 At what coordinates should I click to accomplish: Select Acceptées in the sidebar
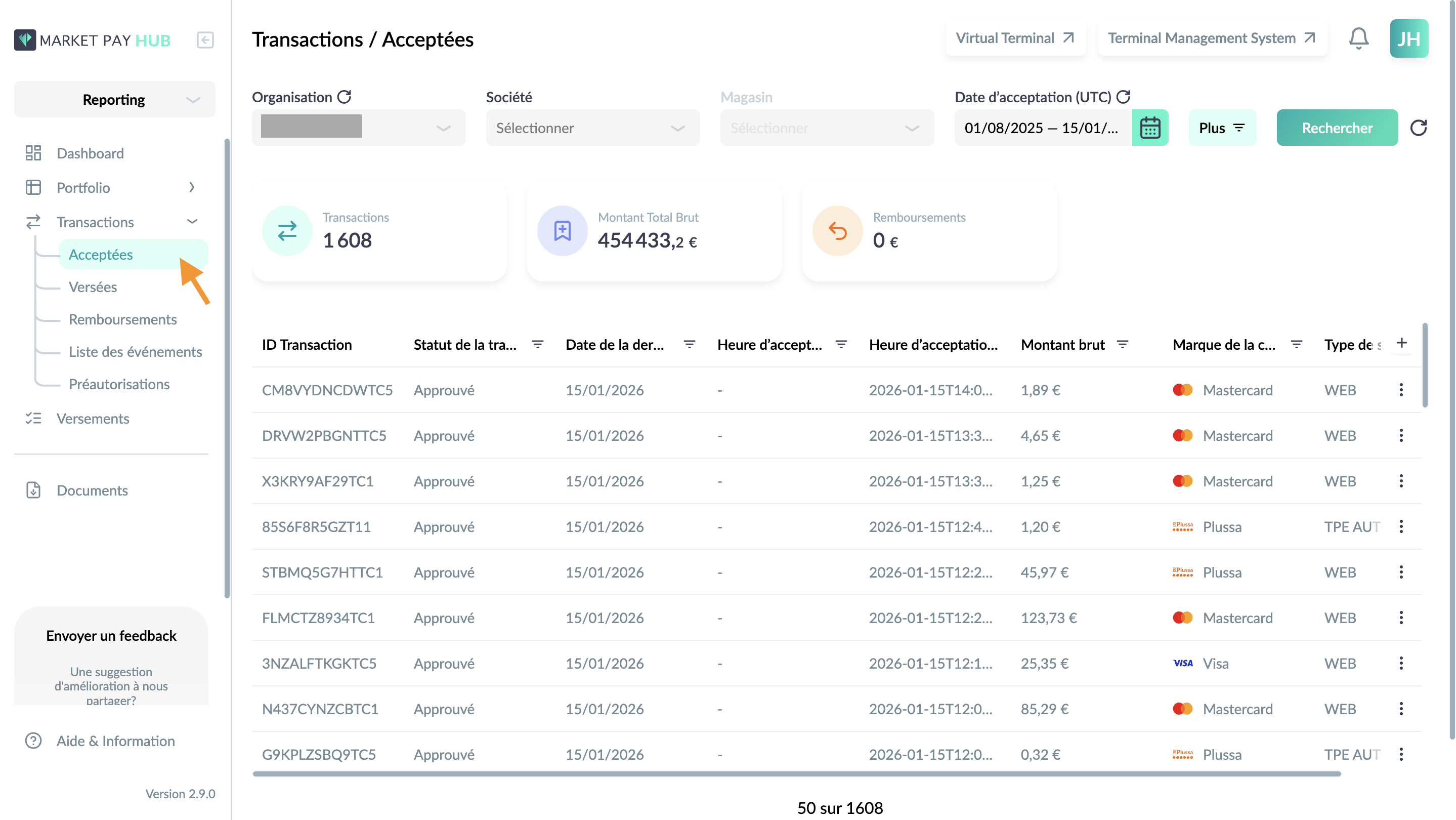coord(134,255)
